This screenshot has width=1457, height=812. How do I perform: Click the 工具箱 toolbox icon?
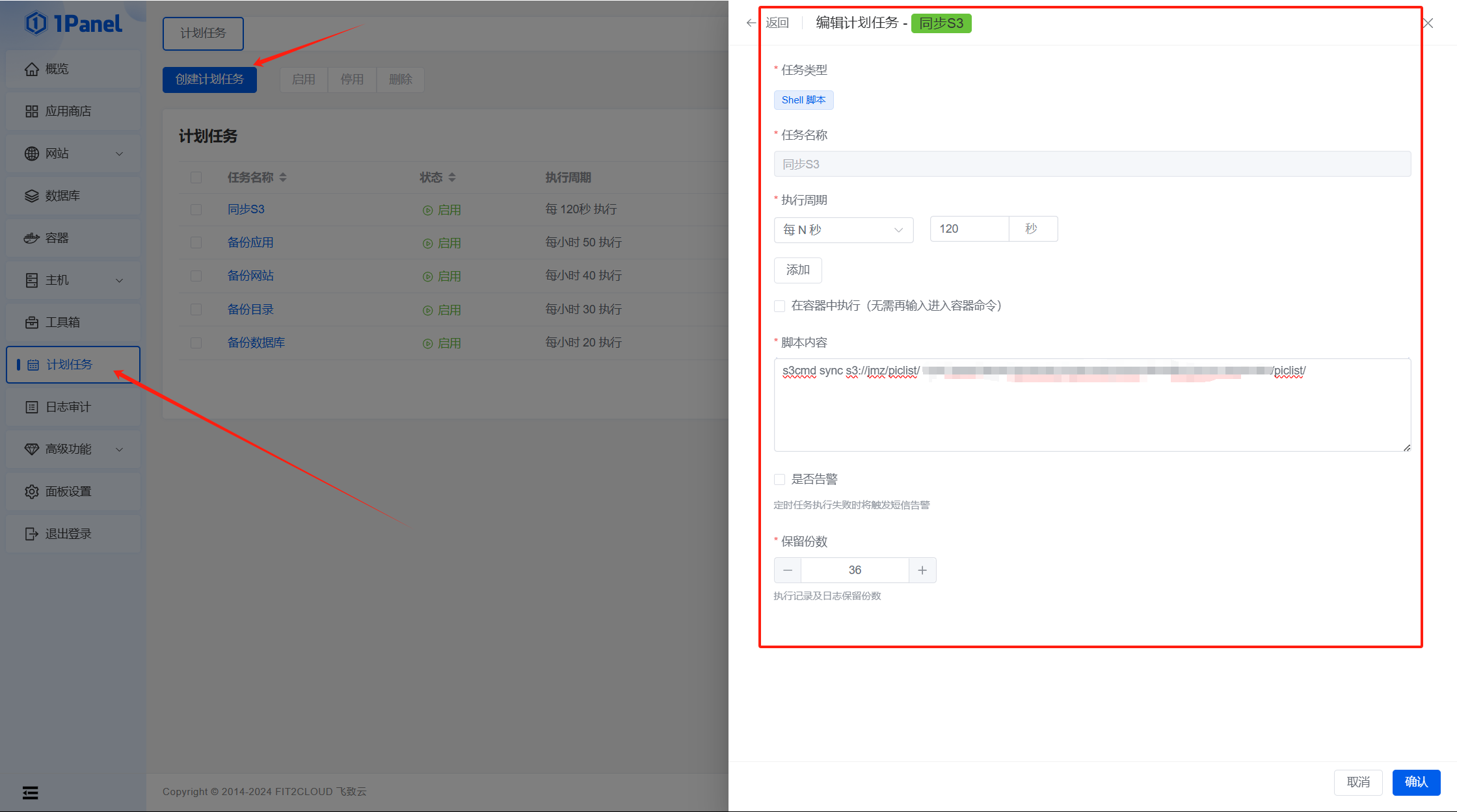tap(31, 322)
